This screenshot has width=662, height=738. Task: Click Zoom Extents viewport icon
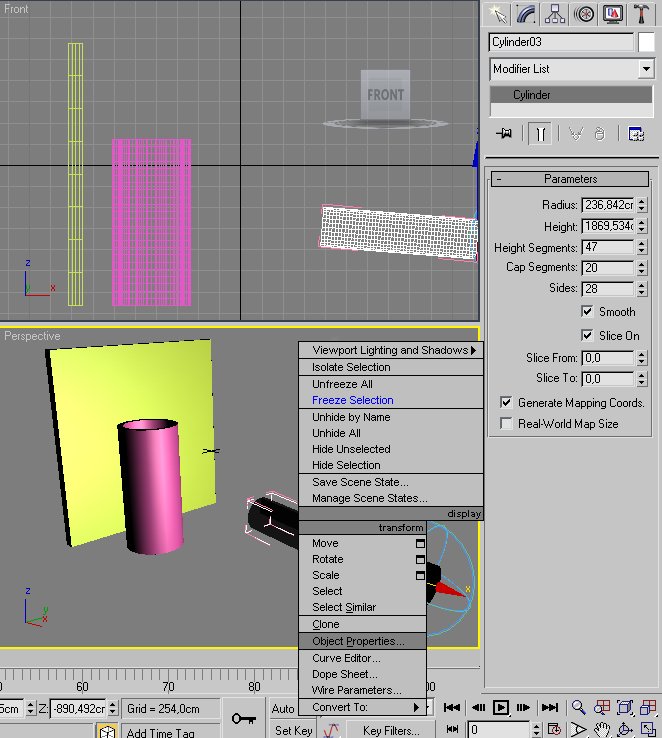[624, 707]
